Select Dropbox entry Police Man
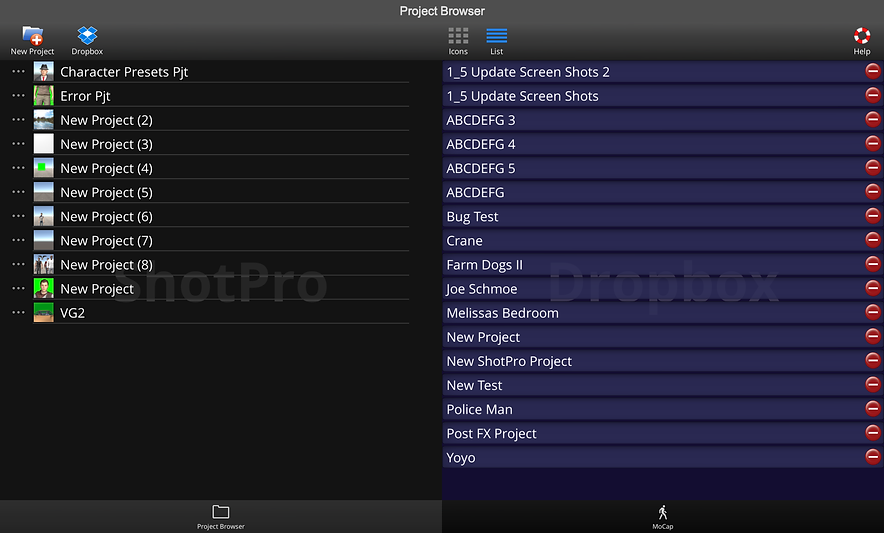Image resolution: width=884 pixels, height=533 pixels. coord(662,409)
